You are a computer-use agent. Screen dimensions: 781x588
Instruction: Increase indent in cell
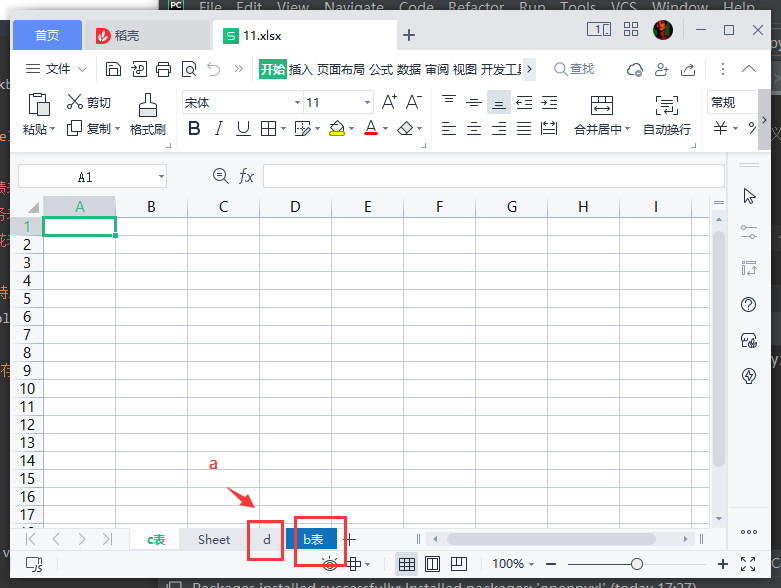point(549,103)
